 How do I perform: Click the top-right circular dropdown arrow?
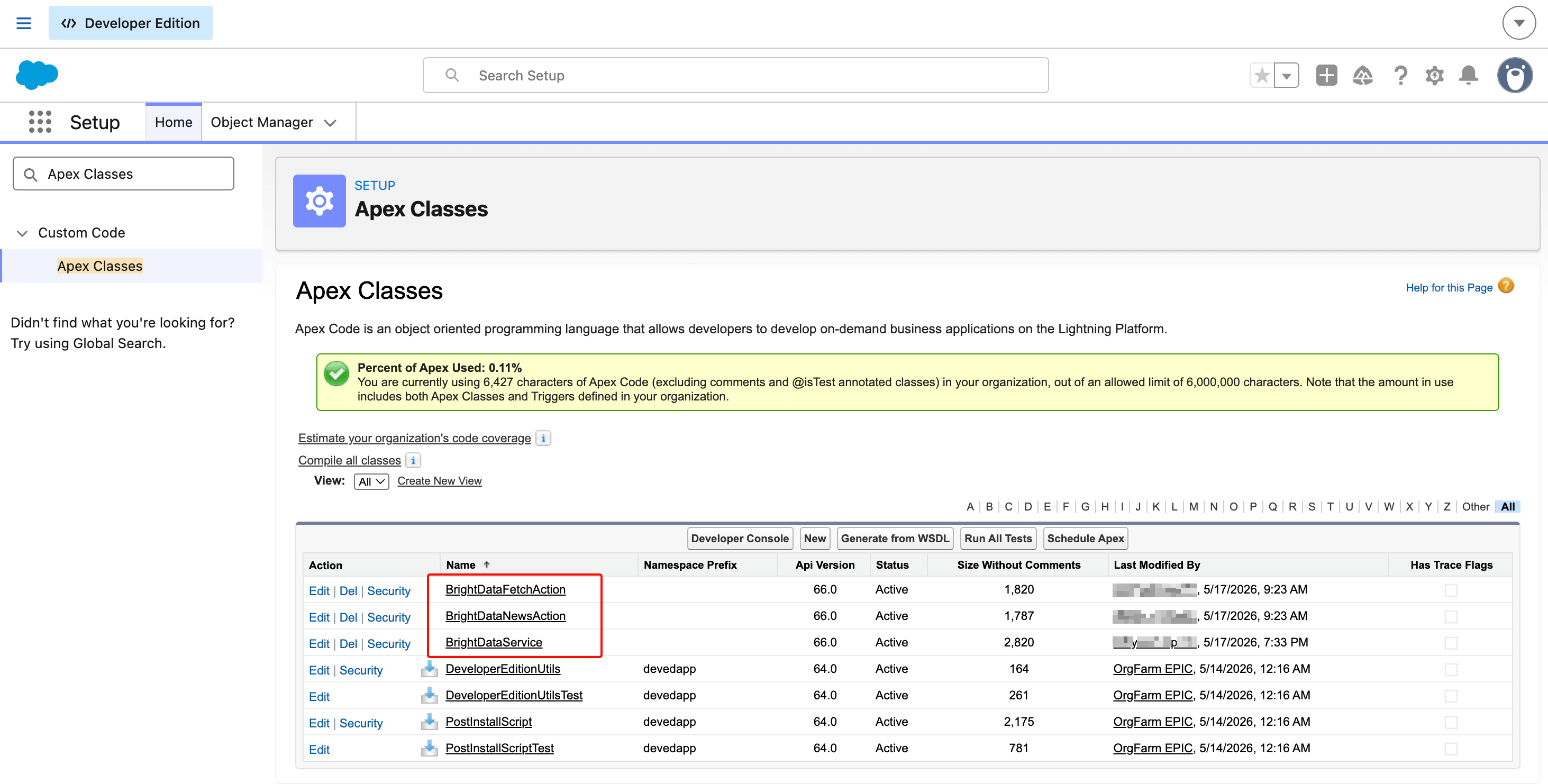tap(1518, 23)
